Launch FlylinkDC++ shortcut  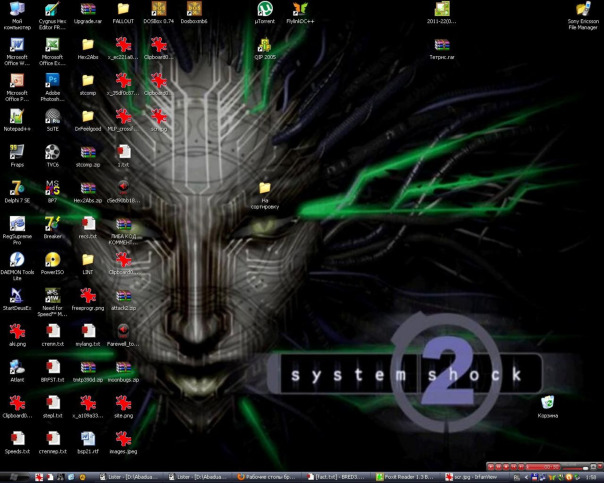[300, 13]
